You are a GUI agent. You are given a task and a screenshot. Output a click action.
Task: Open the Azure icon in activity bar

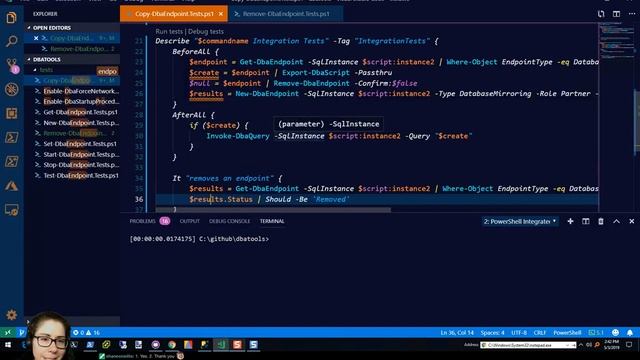11,186
